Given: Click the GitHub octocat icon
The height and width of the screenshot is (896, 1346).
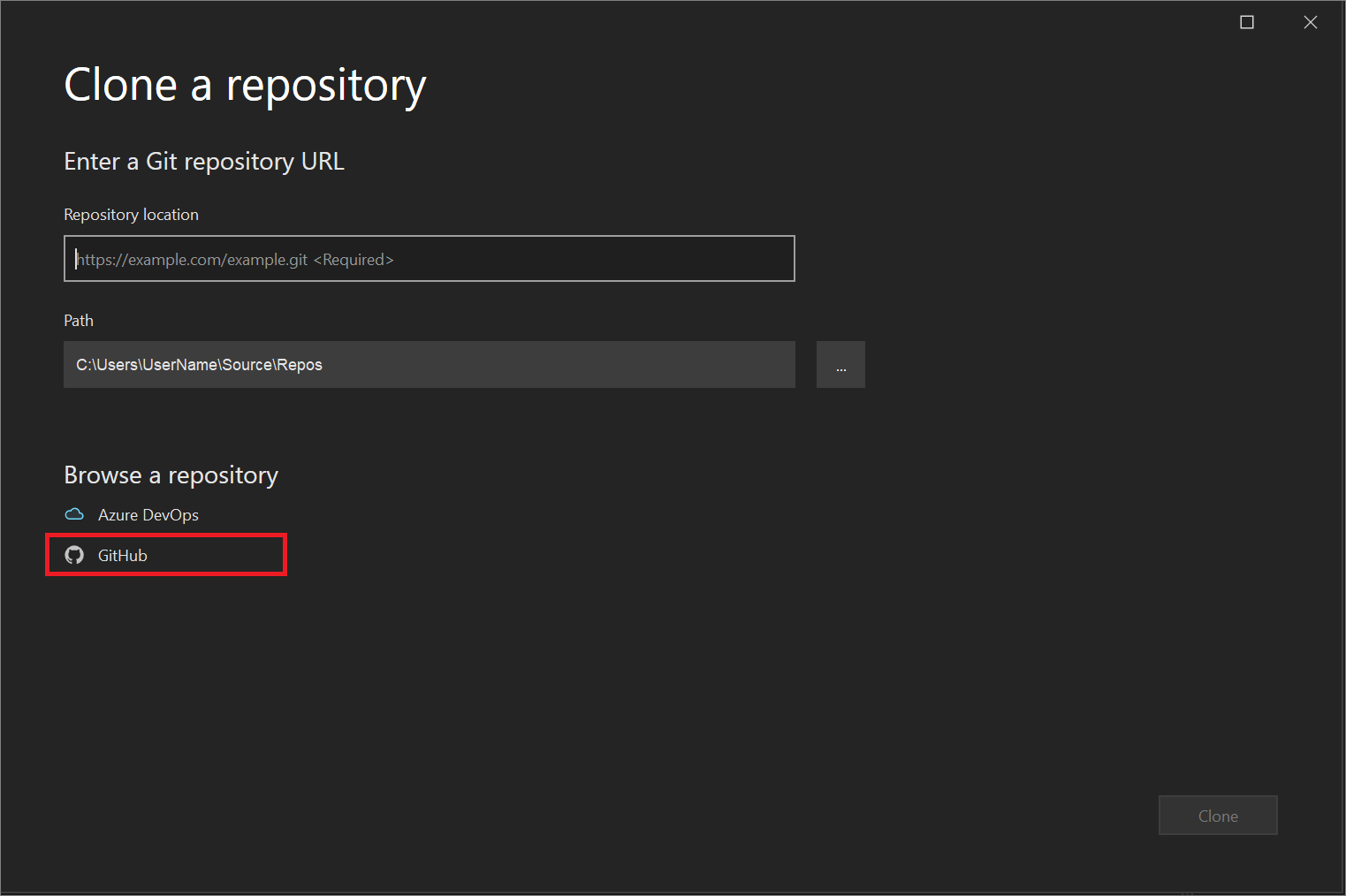Looking at the screenshot, I should [74, 555].
